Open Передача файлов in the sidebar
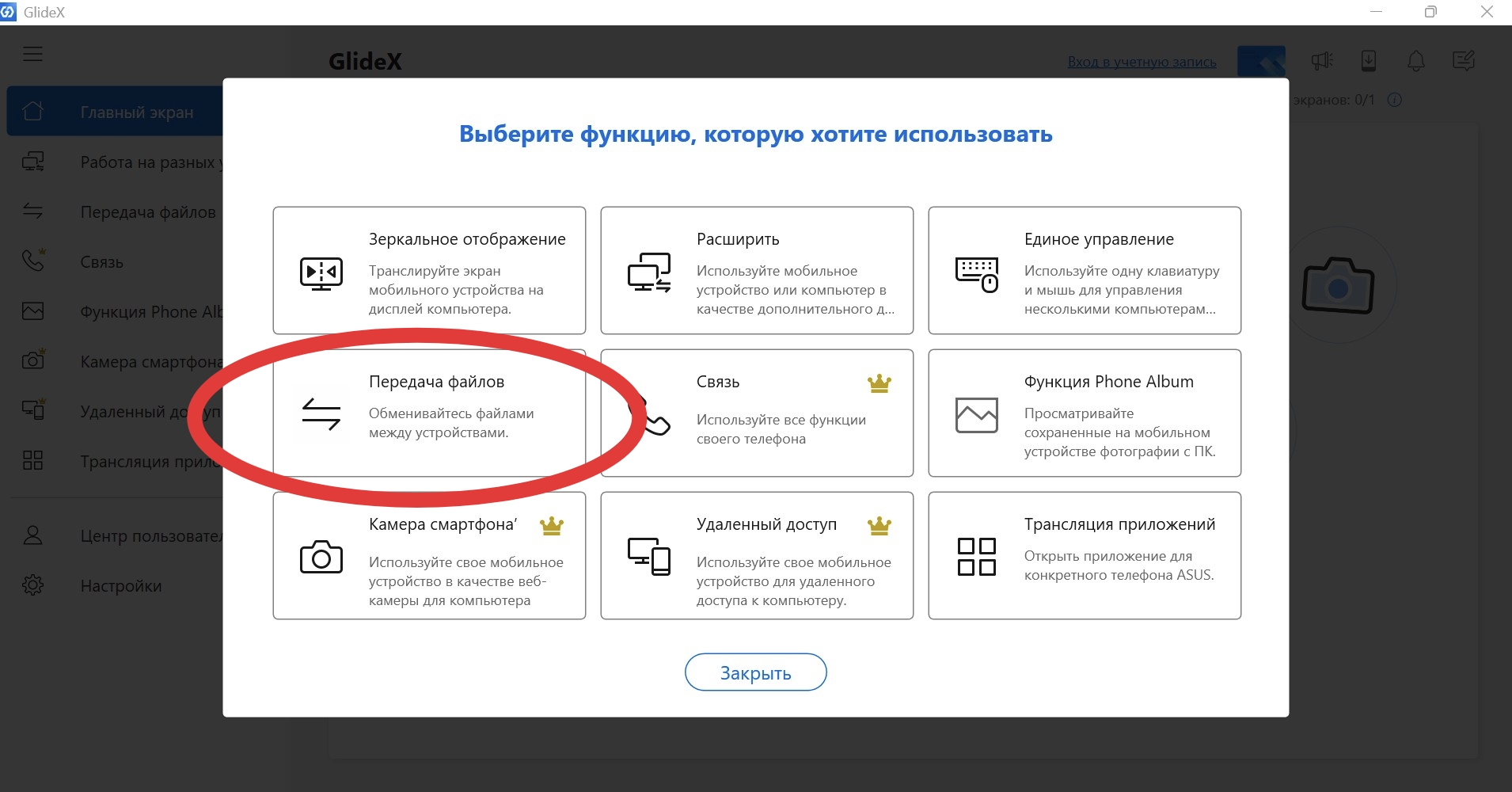The image size is (1512, 792). 115,211
